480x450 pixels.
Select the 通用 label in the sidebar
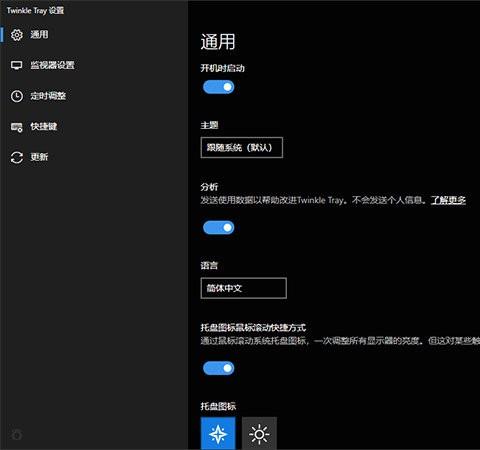click(39, 35)
